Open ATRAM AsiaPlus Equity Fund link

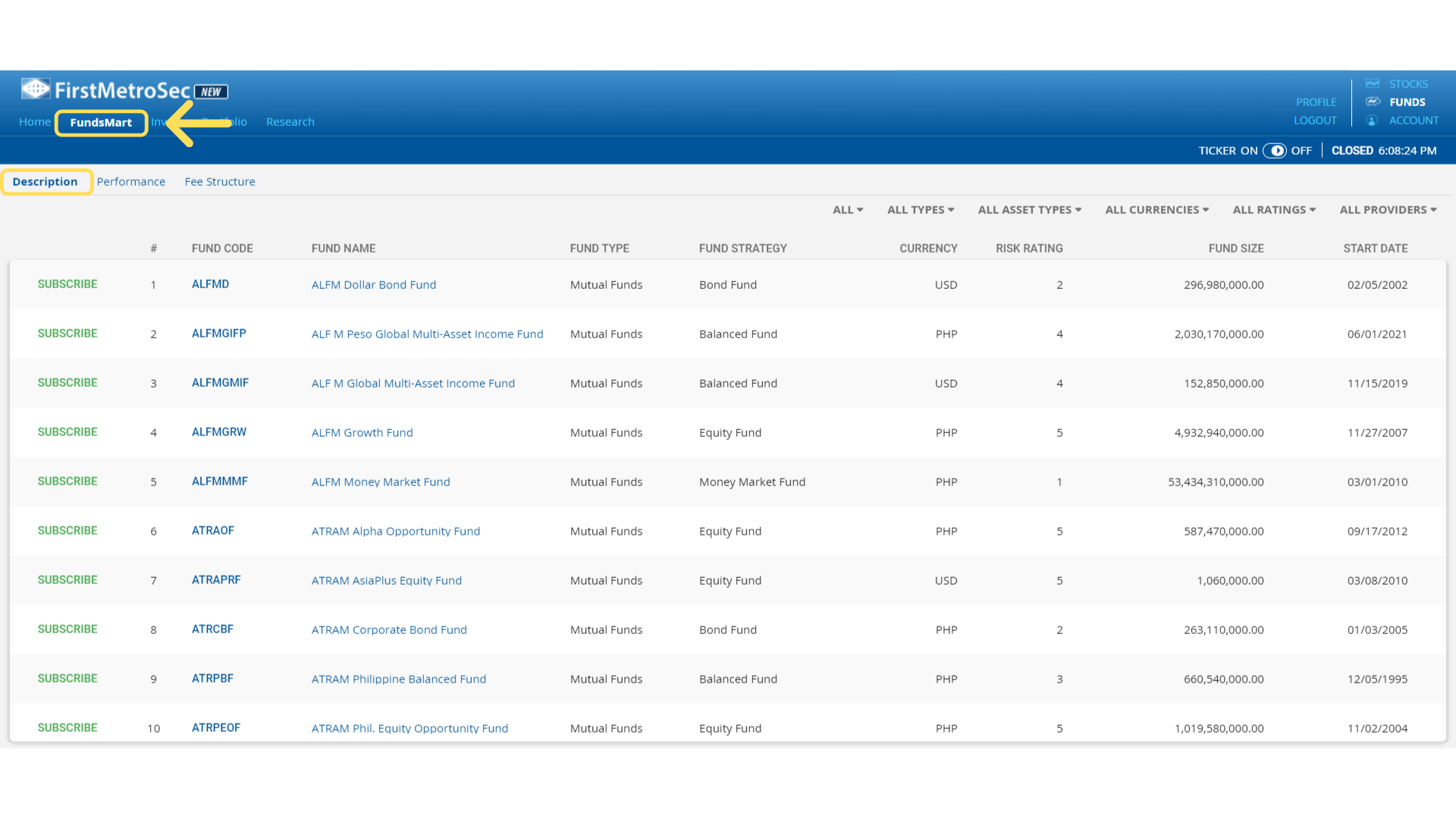[x=386, y=581]
